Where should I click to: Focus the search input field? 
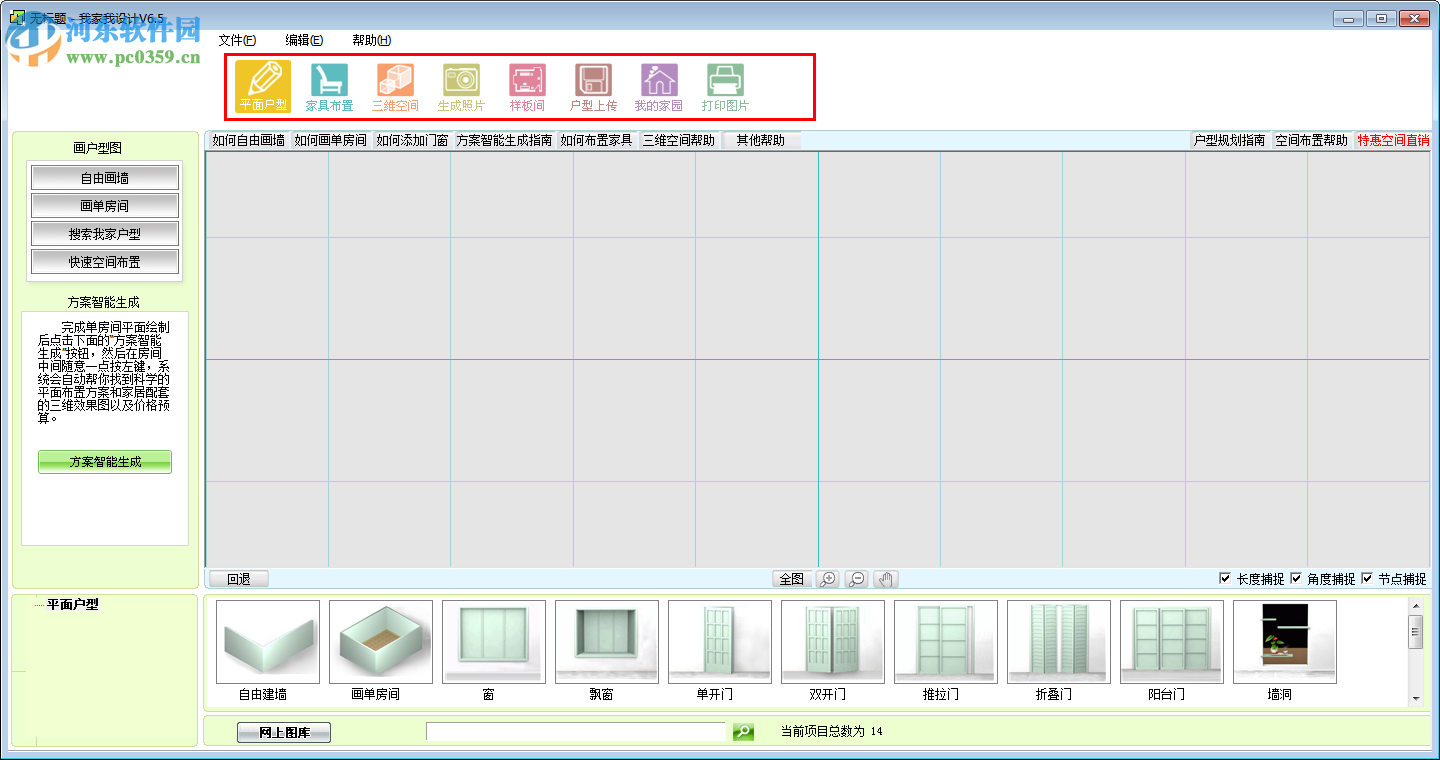pyautogui.click(x=576, y=732)
